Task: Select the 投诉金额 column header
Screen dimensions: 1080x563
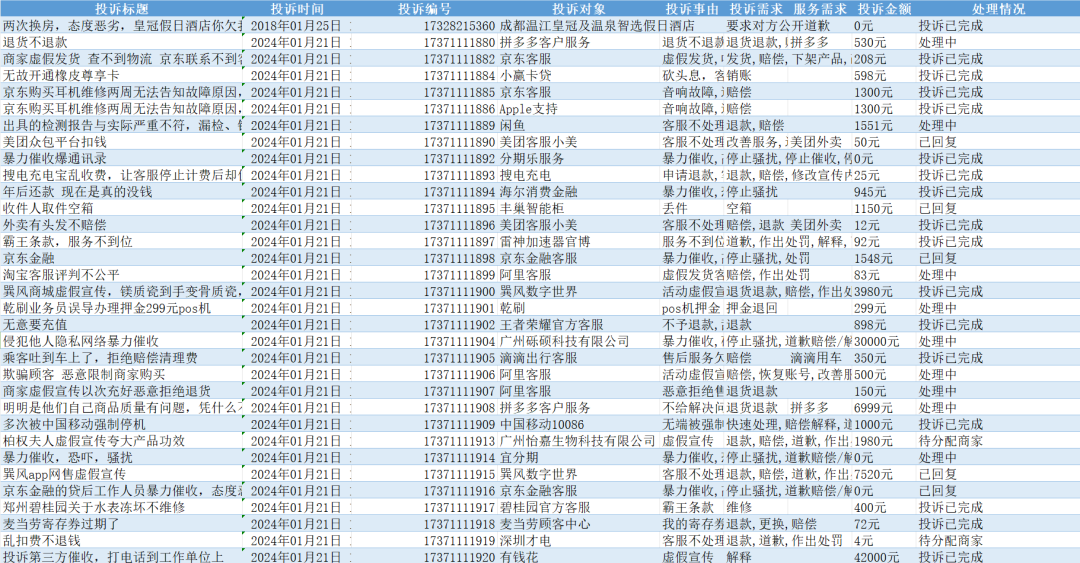Action: pos(884,9)
